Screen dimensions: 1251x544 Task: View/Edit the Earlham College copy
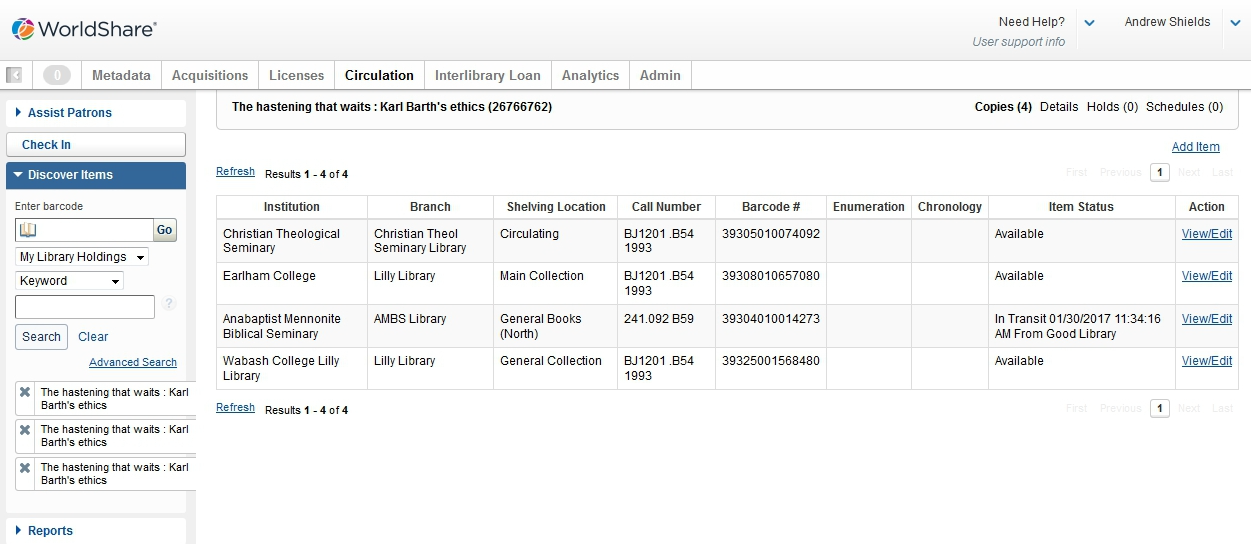point(1206,276)
